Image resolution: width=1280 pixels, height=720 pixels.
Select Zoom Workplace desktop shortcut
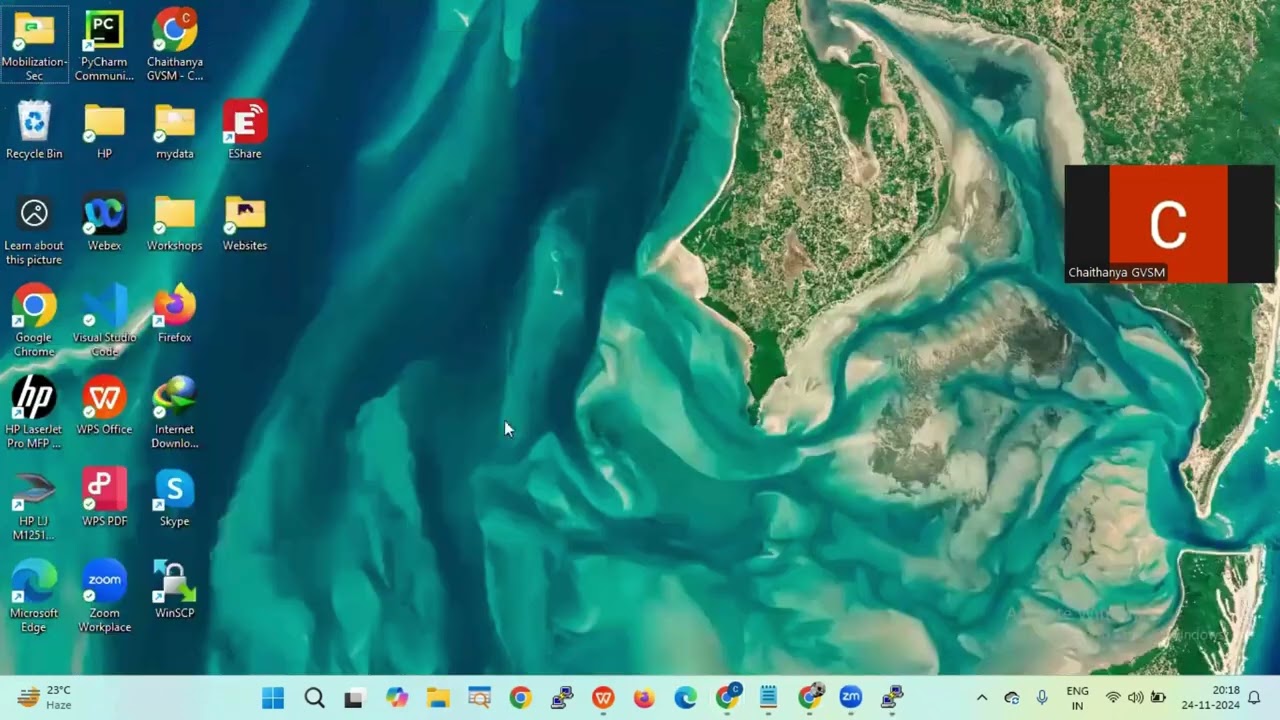(104, 597)
